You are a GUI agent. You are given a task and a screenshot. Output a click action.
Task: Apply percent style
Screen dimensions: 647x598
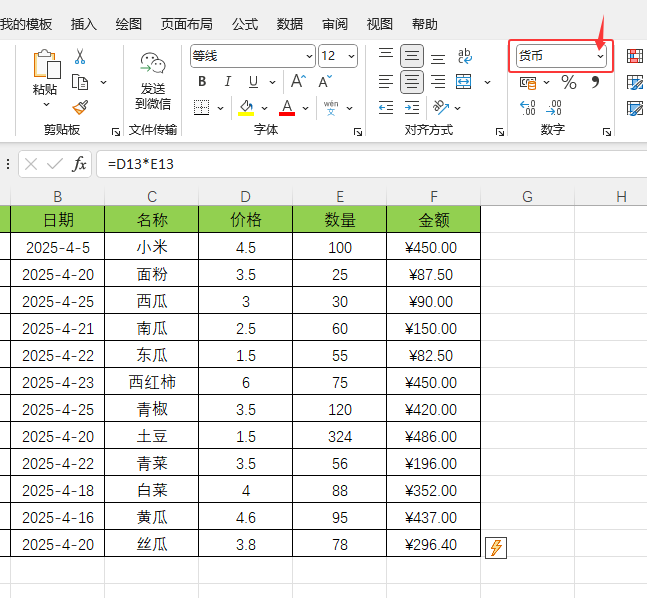click(x=569, y=82)
